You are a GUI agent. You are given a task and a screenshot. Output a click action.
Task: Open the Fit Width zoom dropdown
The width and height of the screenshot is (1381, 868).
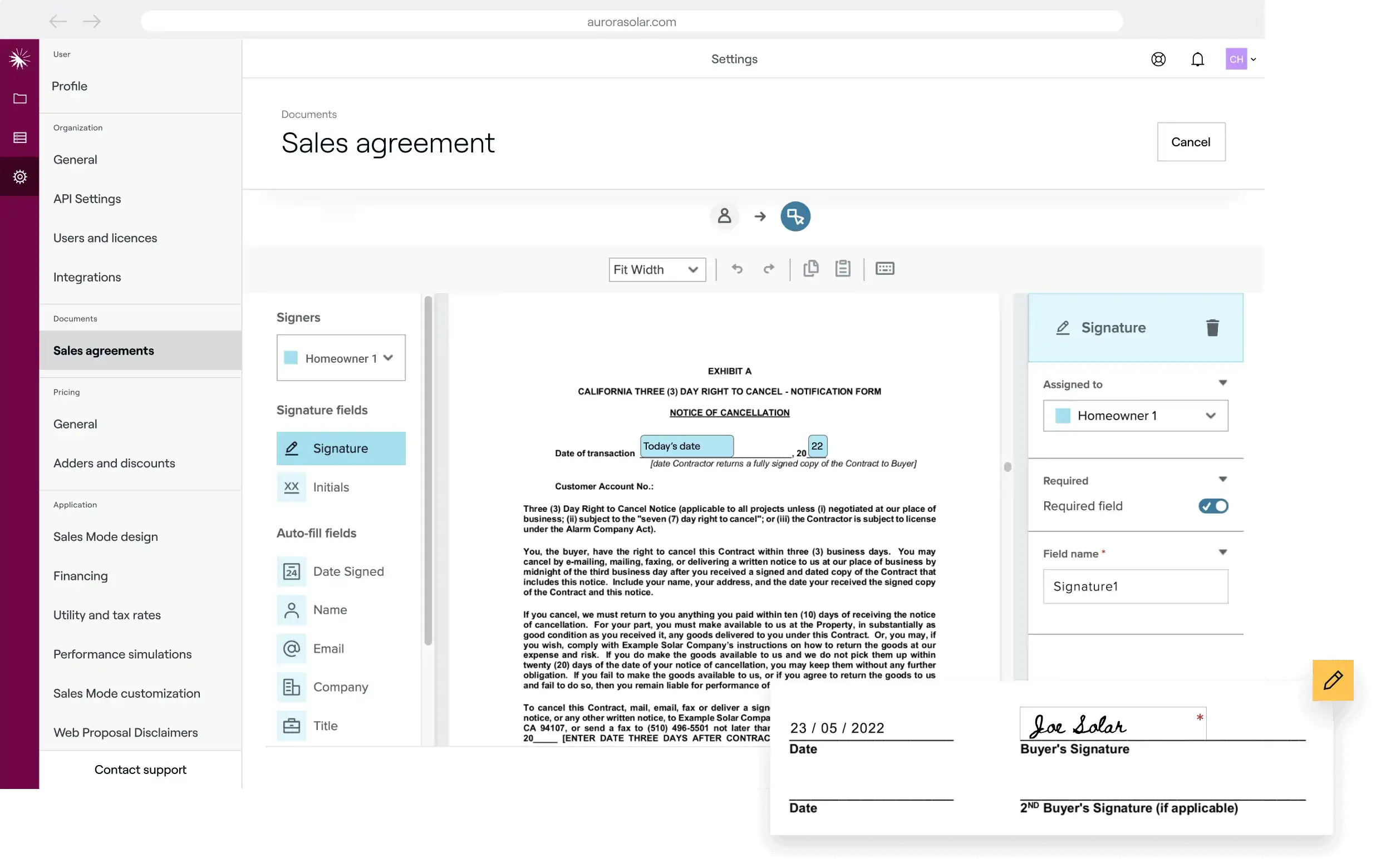click(657, 269)
